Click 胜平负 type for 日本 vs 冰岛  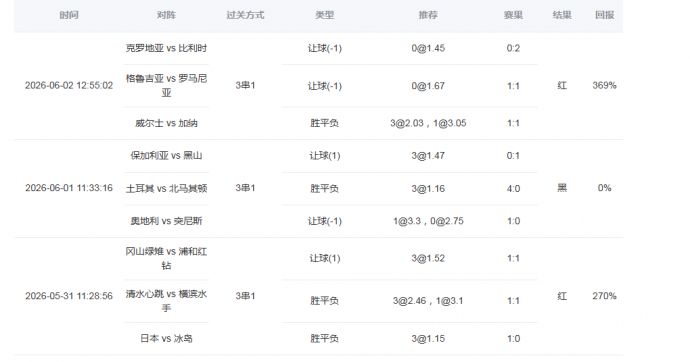point(324,338)
